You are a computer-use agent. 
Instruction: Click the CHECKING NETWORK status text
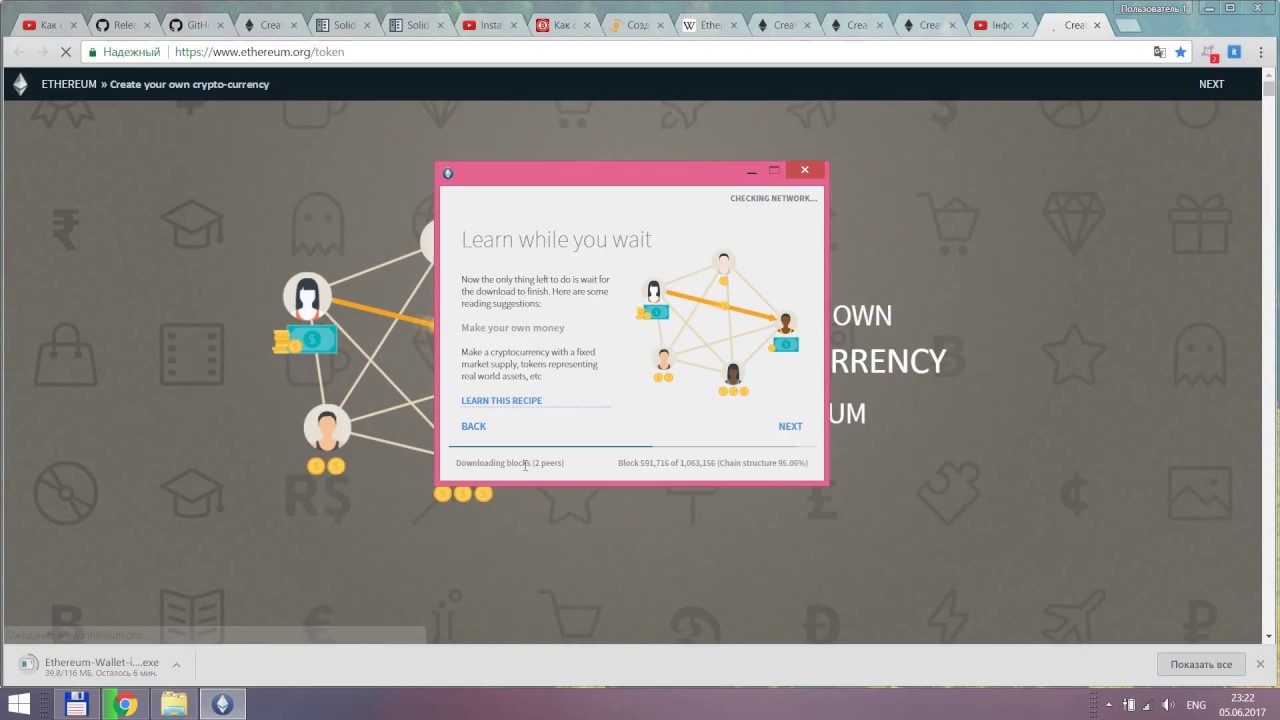[773, 198]
